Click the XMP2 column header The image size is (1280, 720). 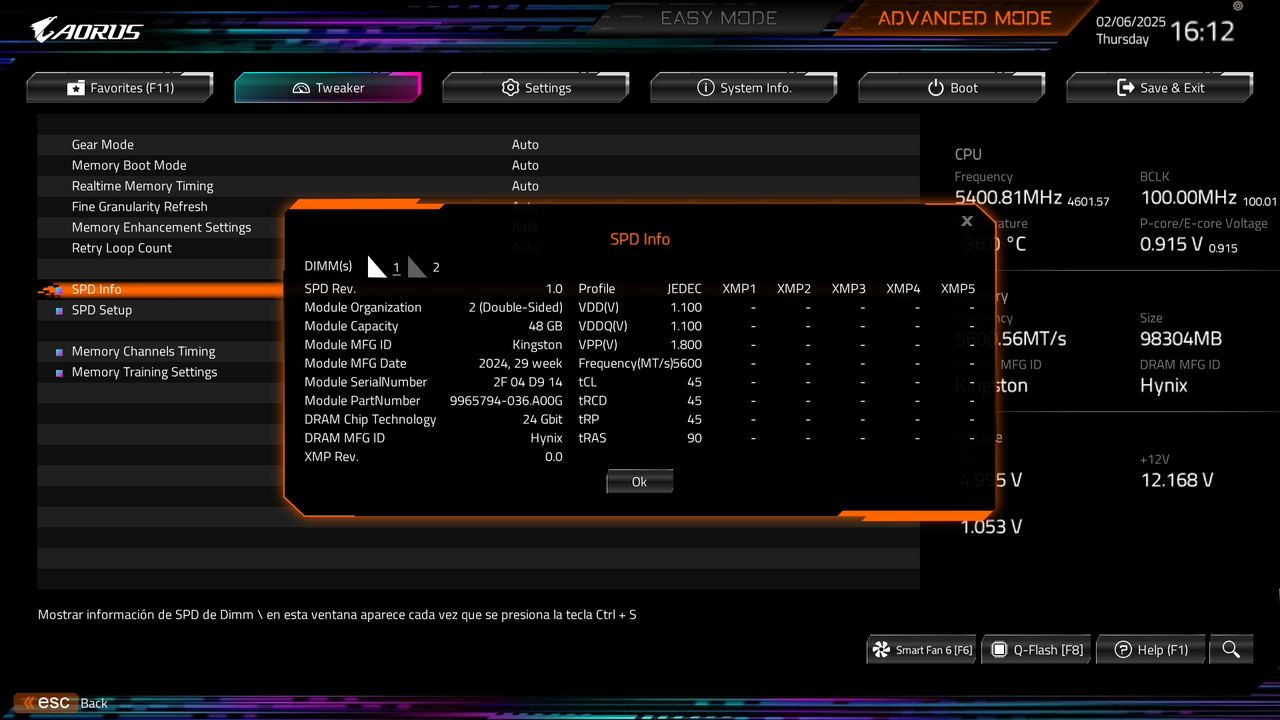(x=794, y=289)
